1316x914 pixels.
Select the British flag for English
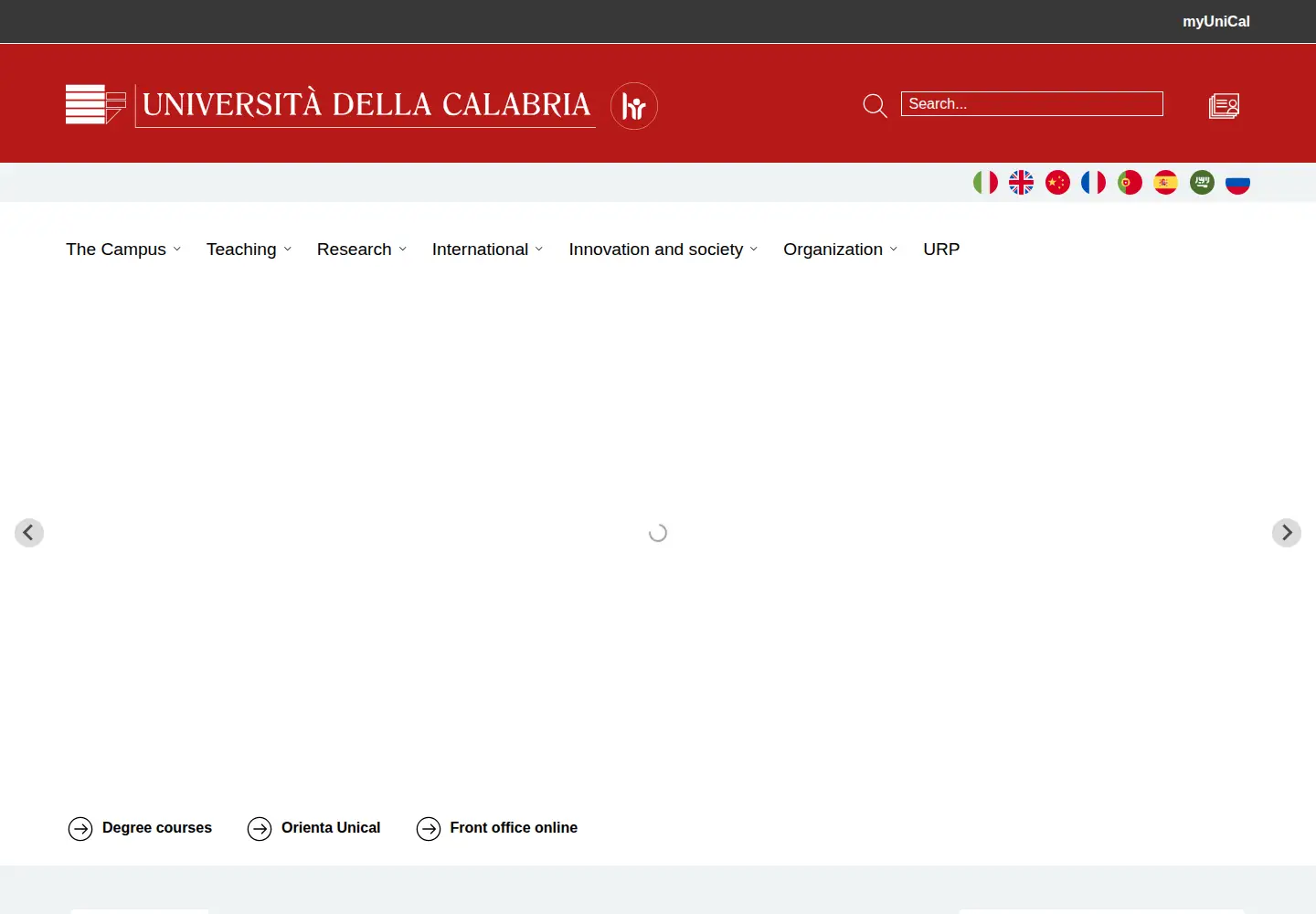(x=1021, y=183)
